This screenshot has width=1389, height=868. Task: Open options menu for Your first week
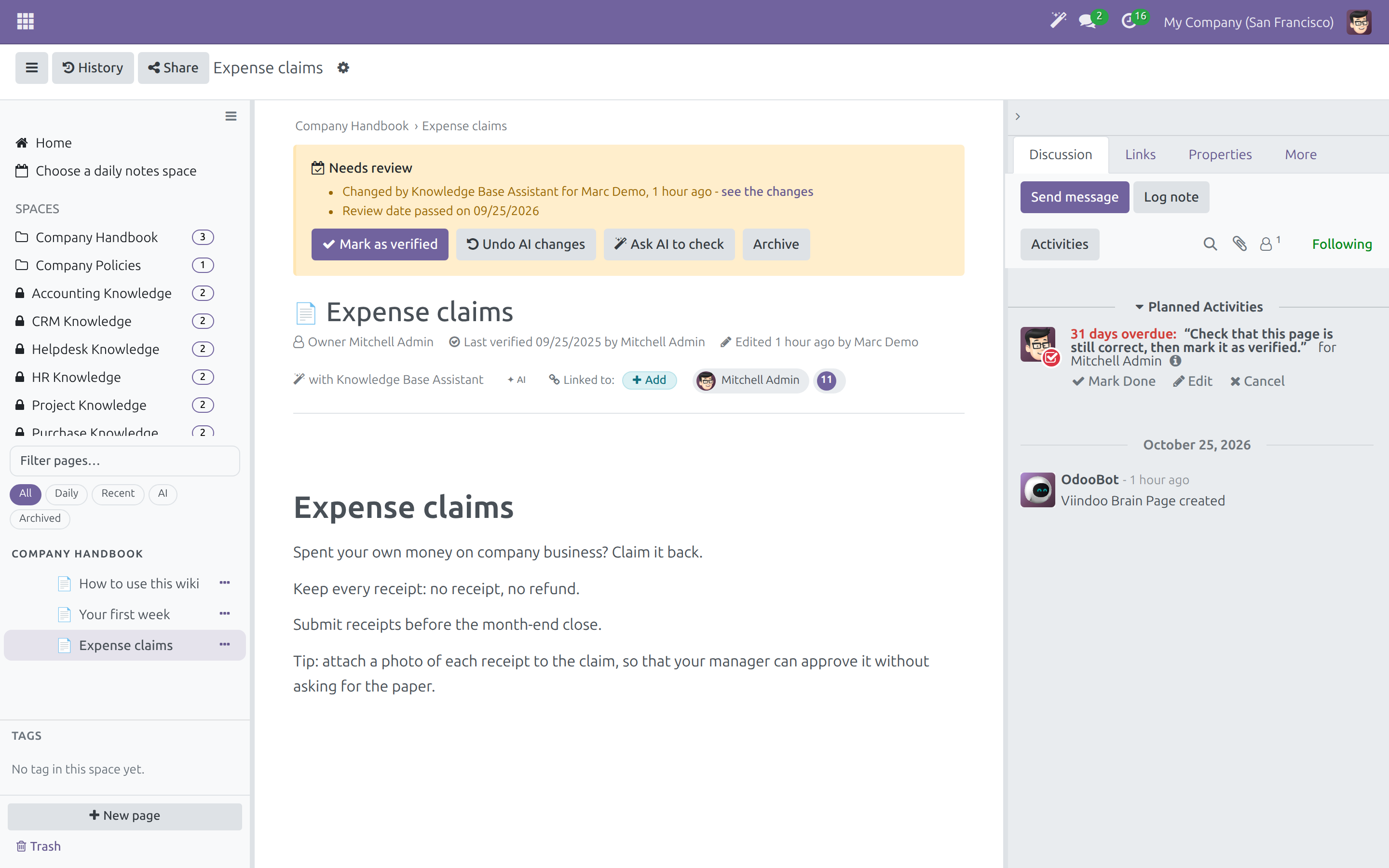[x=225, y=614]
